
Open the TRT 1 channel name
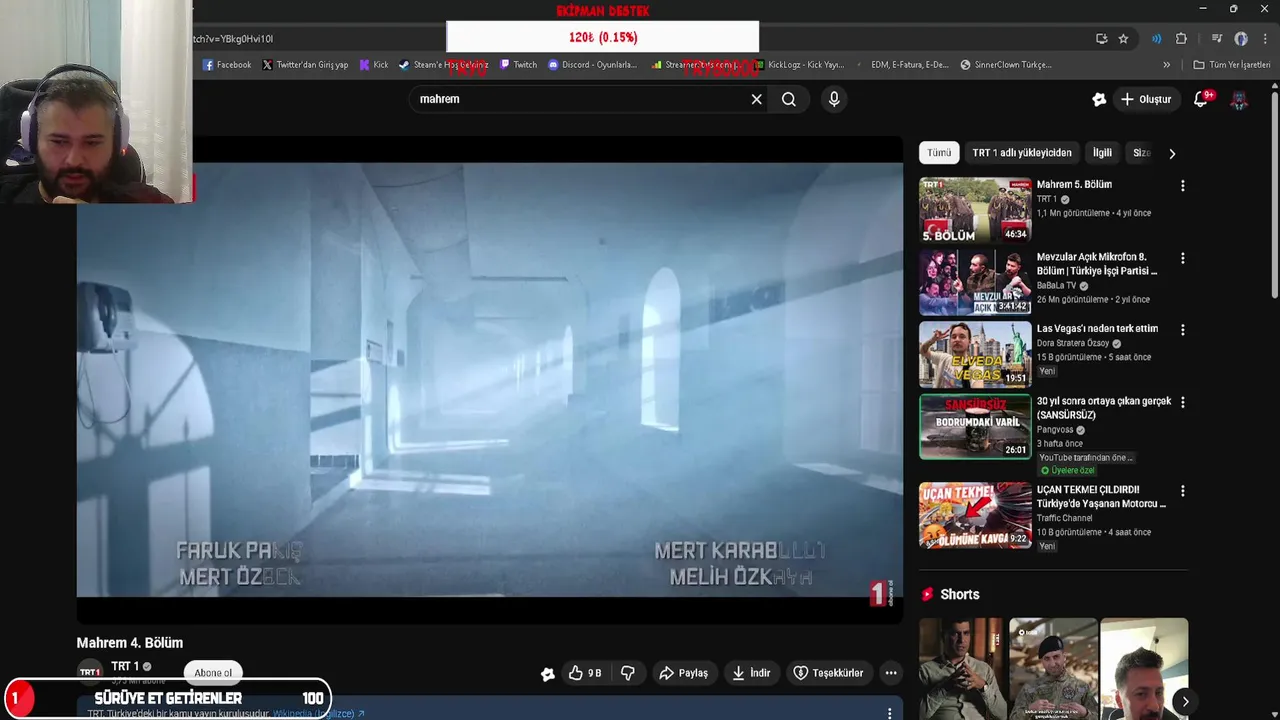pyautogui.click(x=125, y=666)
